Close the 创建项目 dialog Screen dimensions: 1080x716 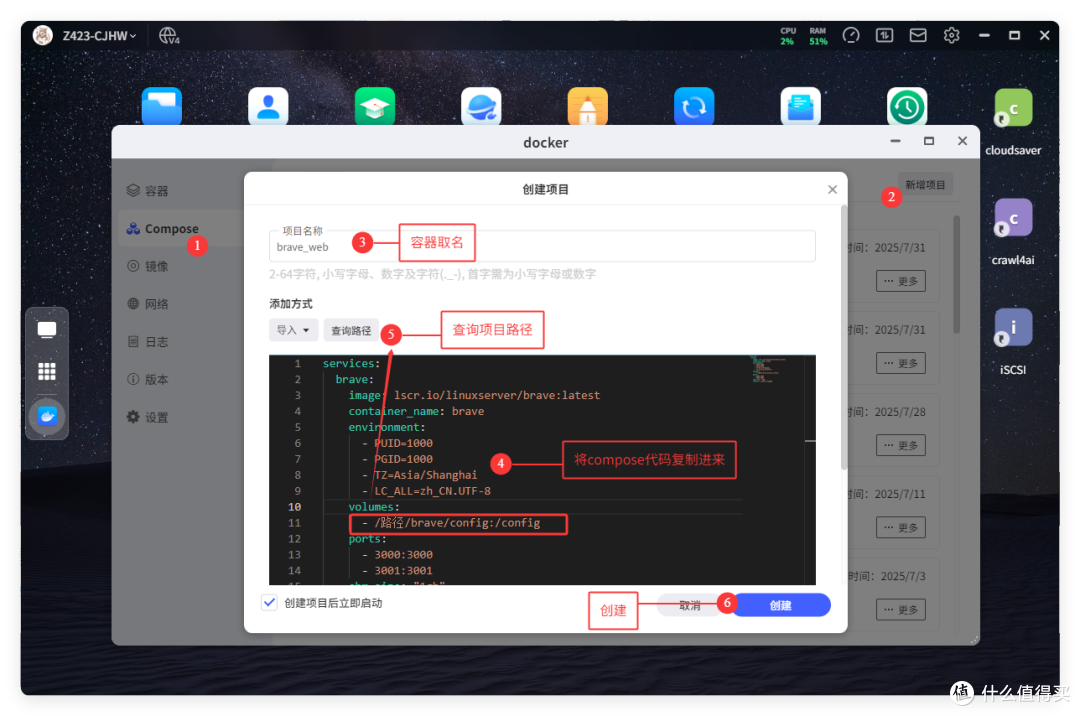pyautogui.click(x=832, y=189)
